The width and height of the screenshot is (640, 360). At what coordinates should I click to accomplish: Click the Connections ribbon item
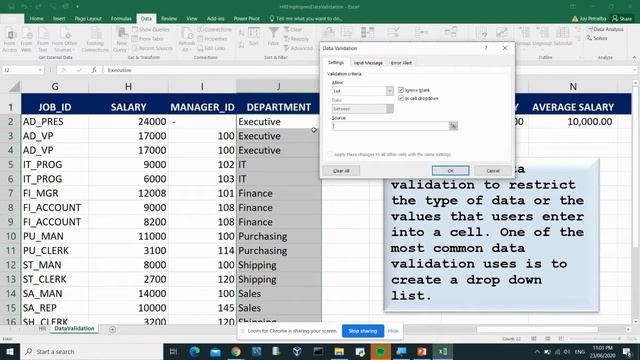click(215, 29)
